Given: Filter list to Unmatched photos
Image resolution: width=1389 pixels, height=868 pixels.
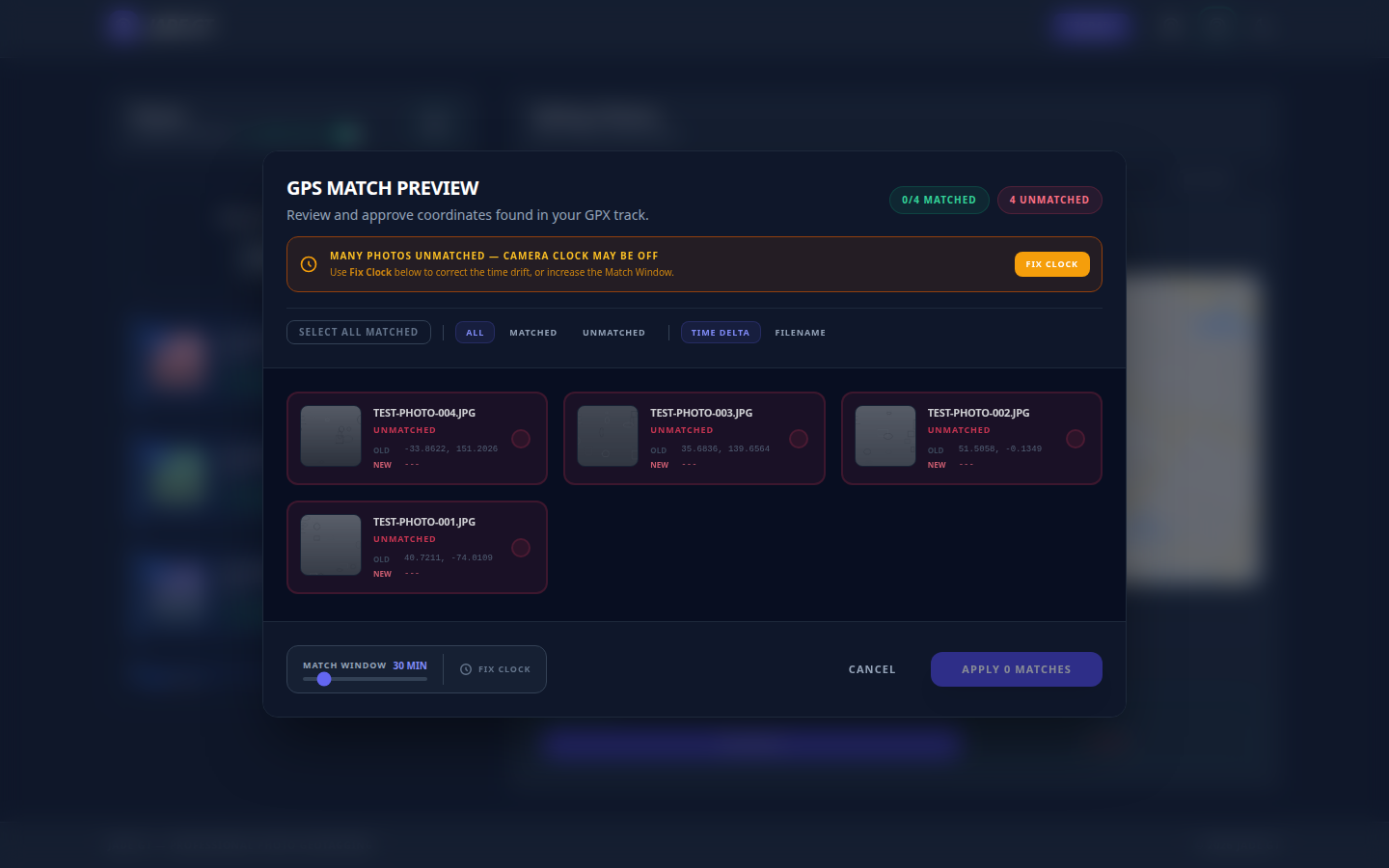Looking at the screenshot, I should pyautogui.click(x=613, y=333).
